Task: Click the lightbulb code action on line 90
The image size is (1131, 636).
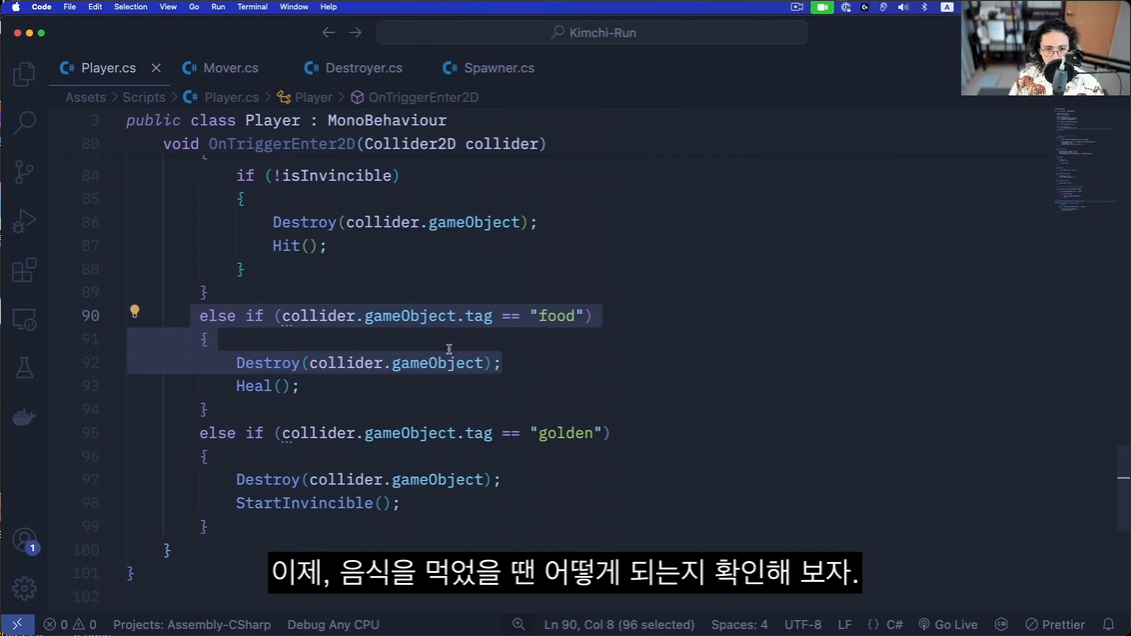Action: 134,312
